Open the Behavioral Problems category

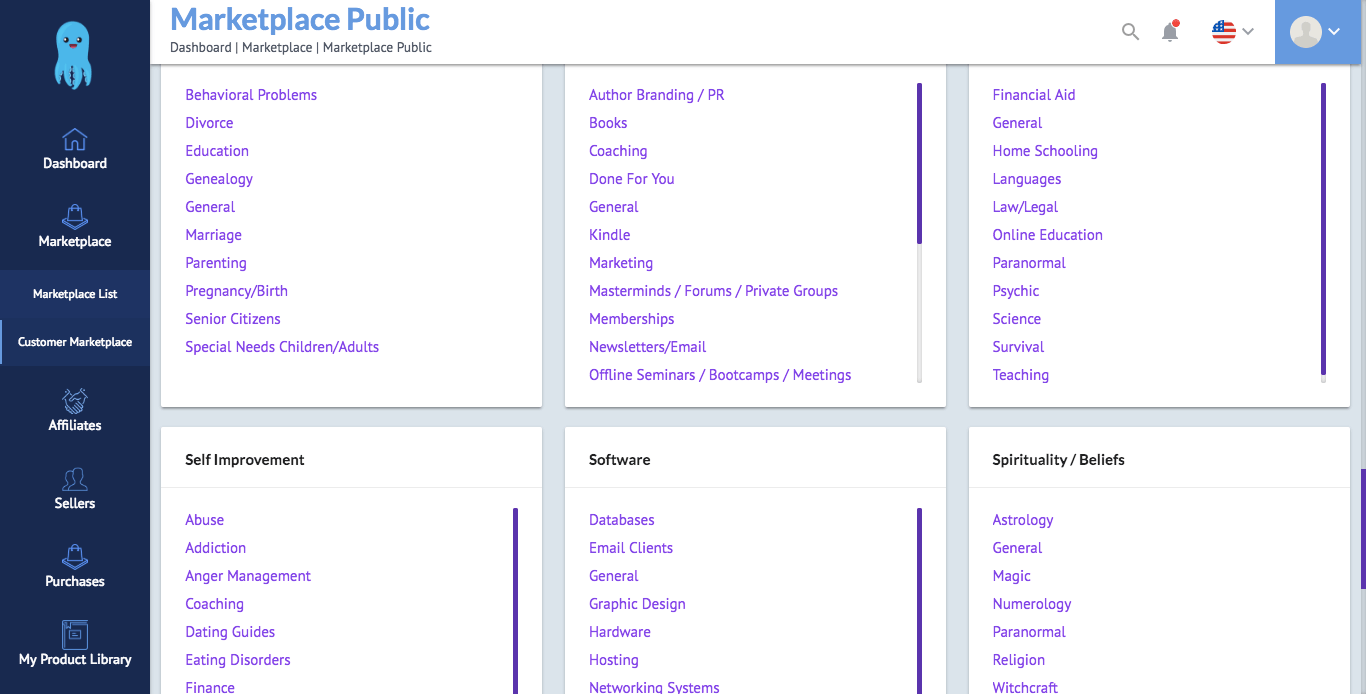tap(251, 95)
